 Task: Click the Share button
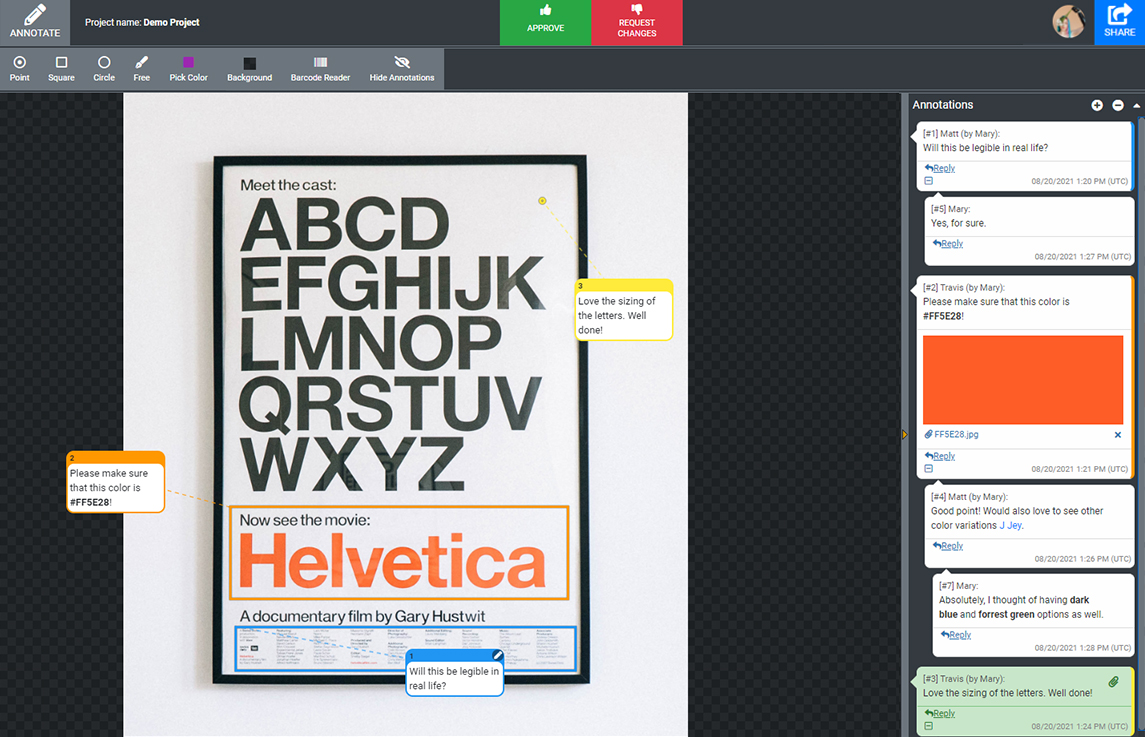tap(1119, 22)
